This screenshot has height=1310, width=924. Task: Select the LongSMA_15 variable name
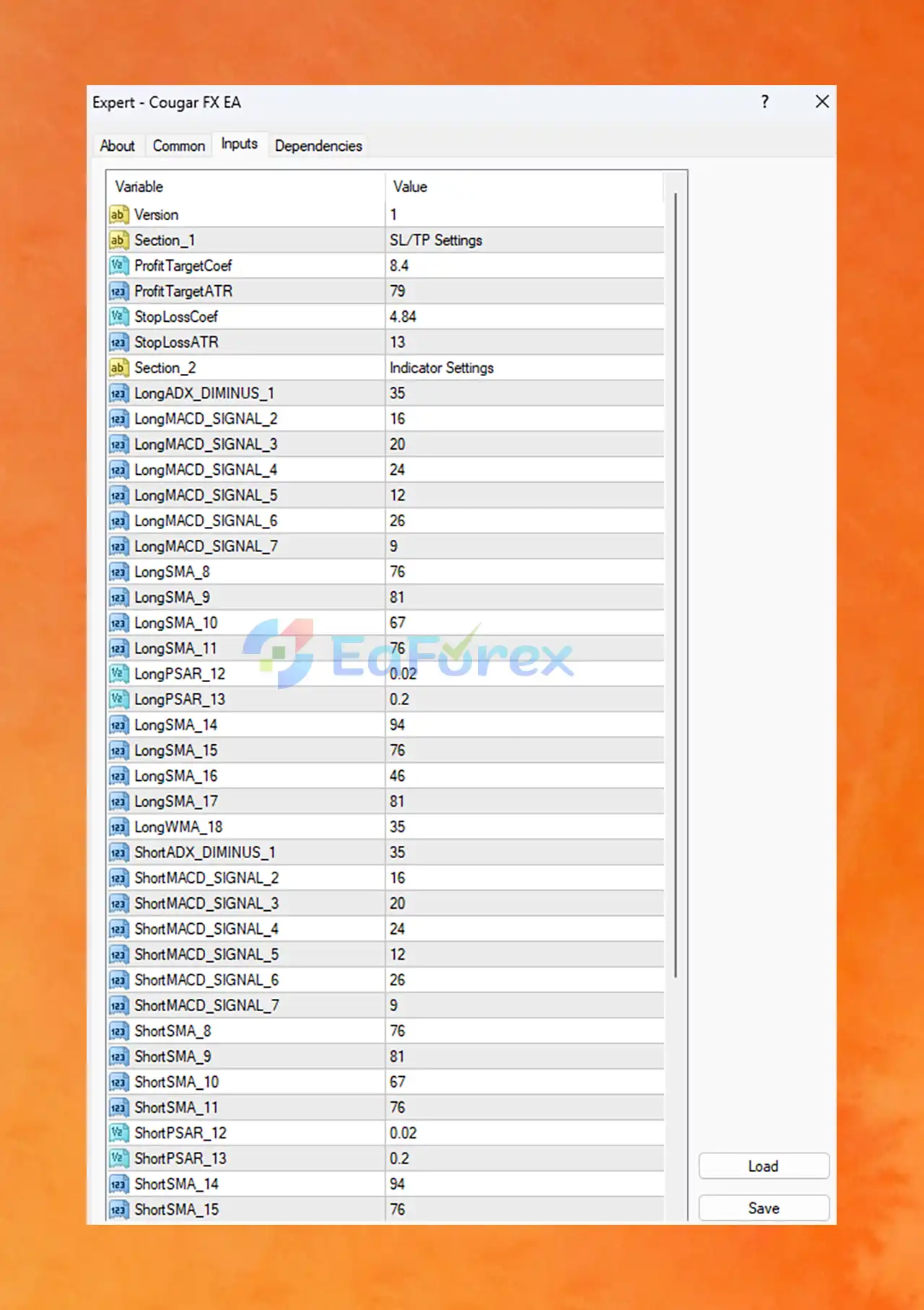point(175,751)
